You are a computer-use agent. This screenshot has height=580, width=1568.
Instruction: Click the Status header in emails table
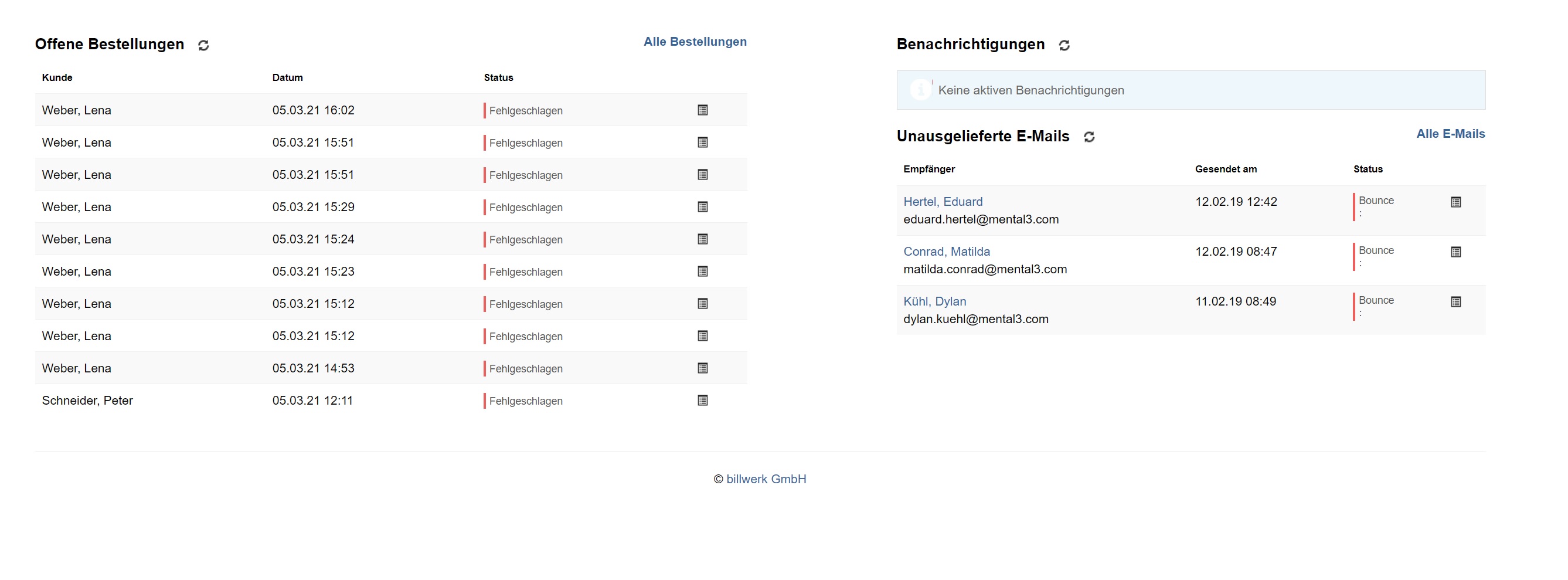[x=1368, y=169]
